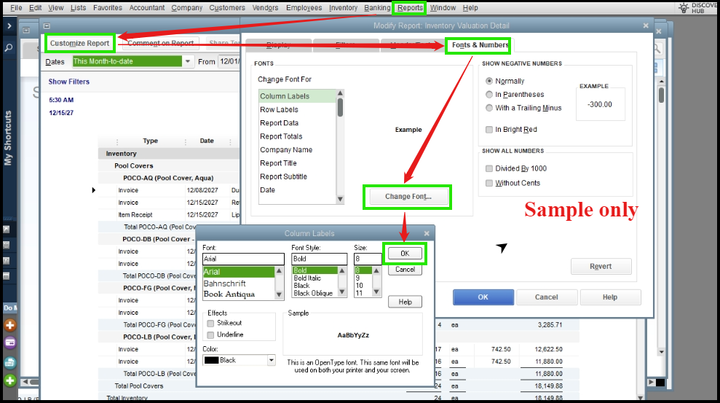Confirm font dialog with OK button
This screenshot has height=403, width=720.
[x=405, y=253]
